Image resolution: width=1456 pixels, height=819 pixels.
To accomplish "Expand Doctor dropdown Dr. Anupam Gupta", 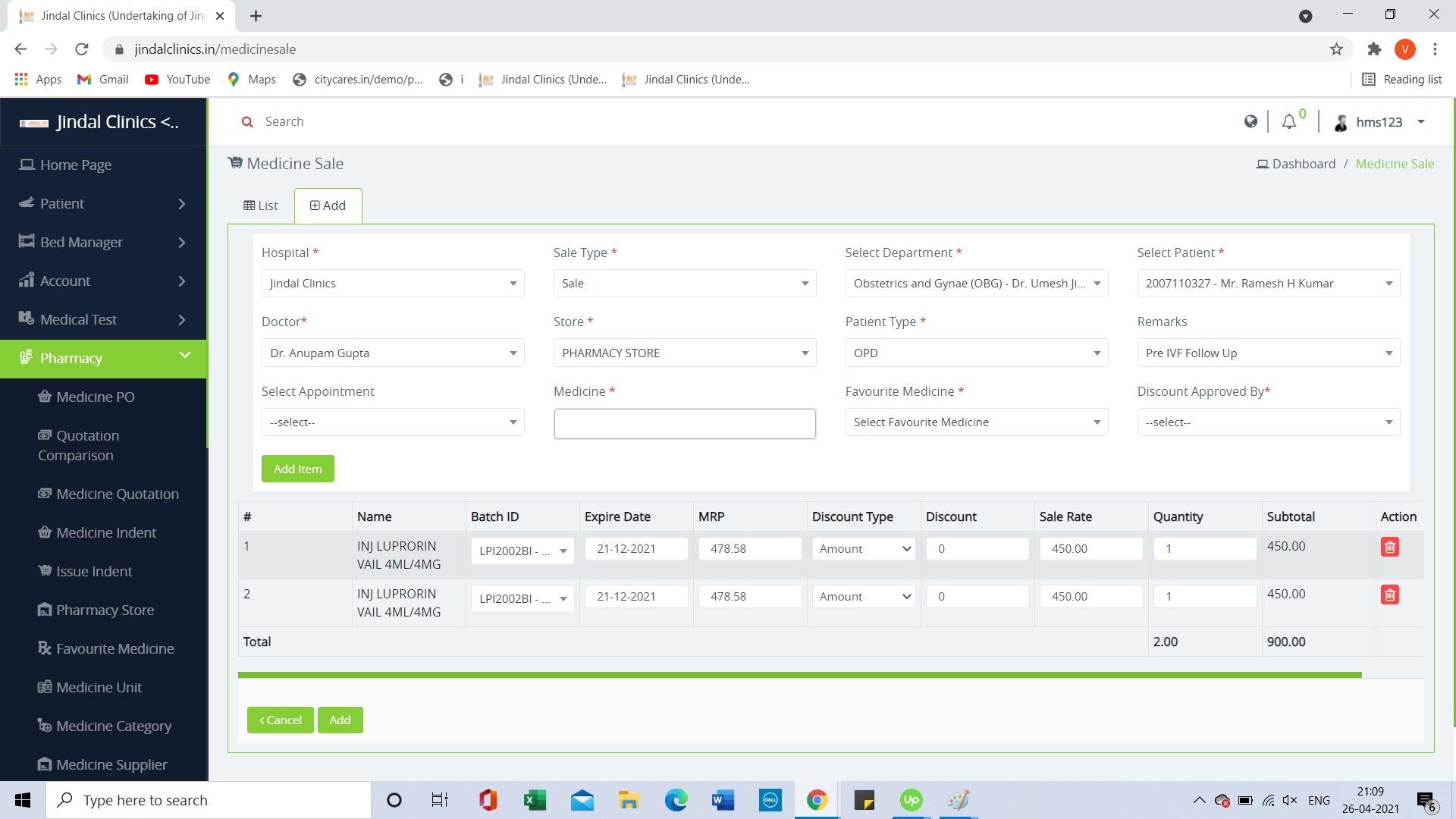I will (x=392, y=353).
